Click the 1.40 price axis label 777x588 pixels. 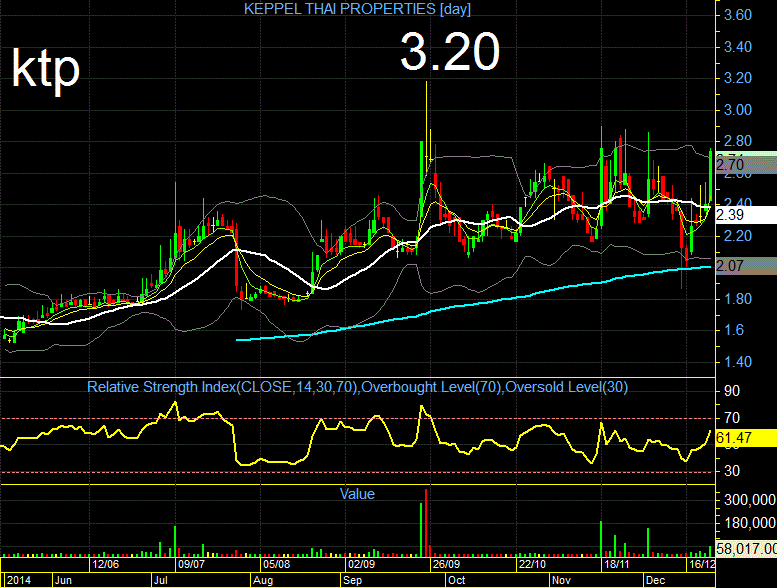coord(738,362)
